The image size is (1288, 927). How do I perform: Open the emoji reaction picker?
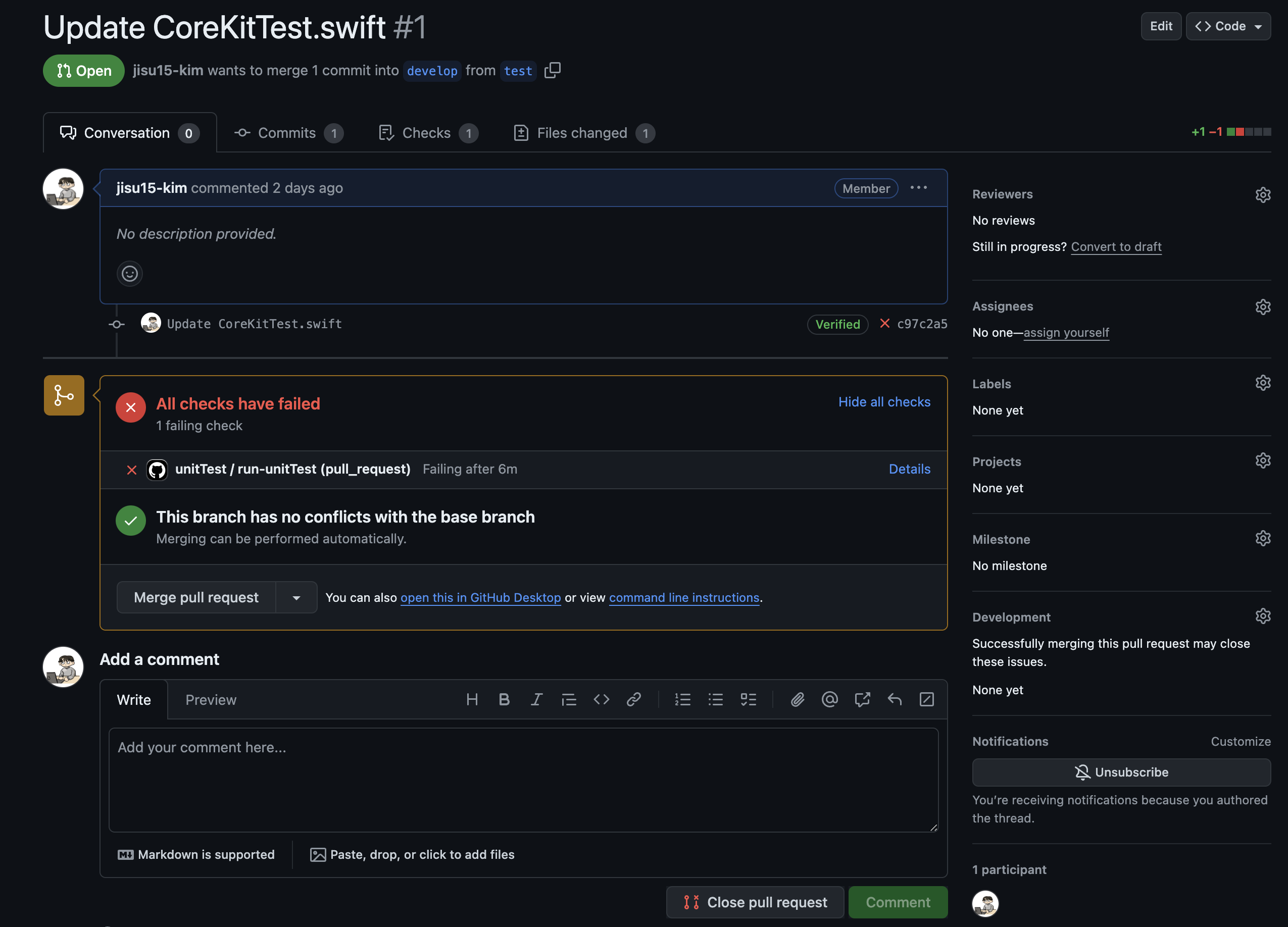(129, 274)
